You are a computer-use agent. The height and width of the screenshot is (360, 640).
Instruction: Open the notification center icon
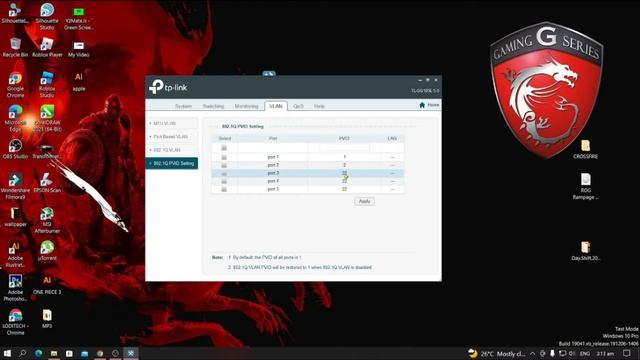click(627, 353)
